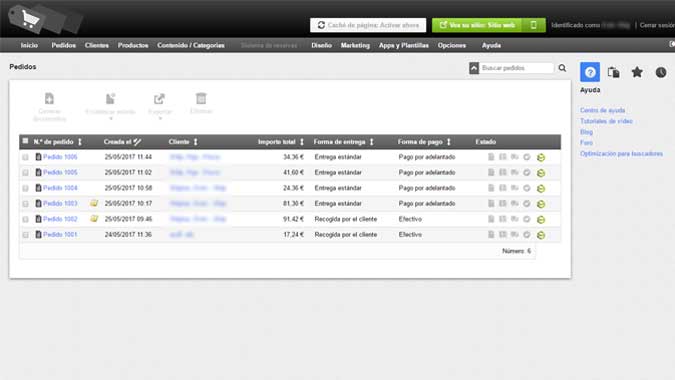Click the yellow note icon on Pedido 1002
The height and width of the screenshot is (380, 675).
tap(94, 219)
